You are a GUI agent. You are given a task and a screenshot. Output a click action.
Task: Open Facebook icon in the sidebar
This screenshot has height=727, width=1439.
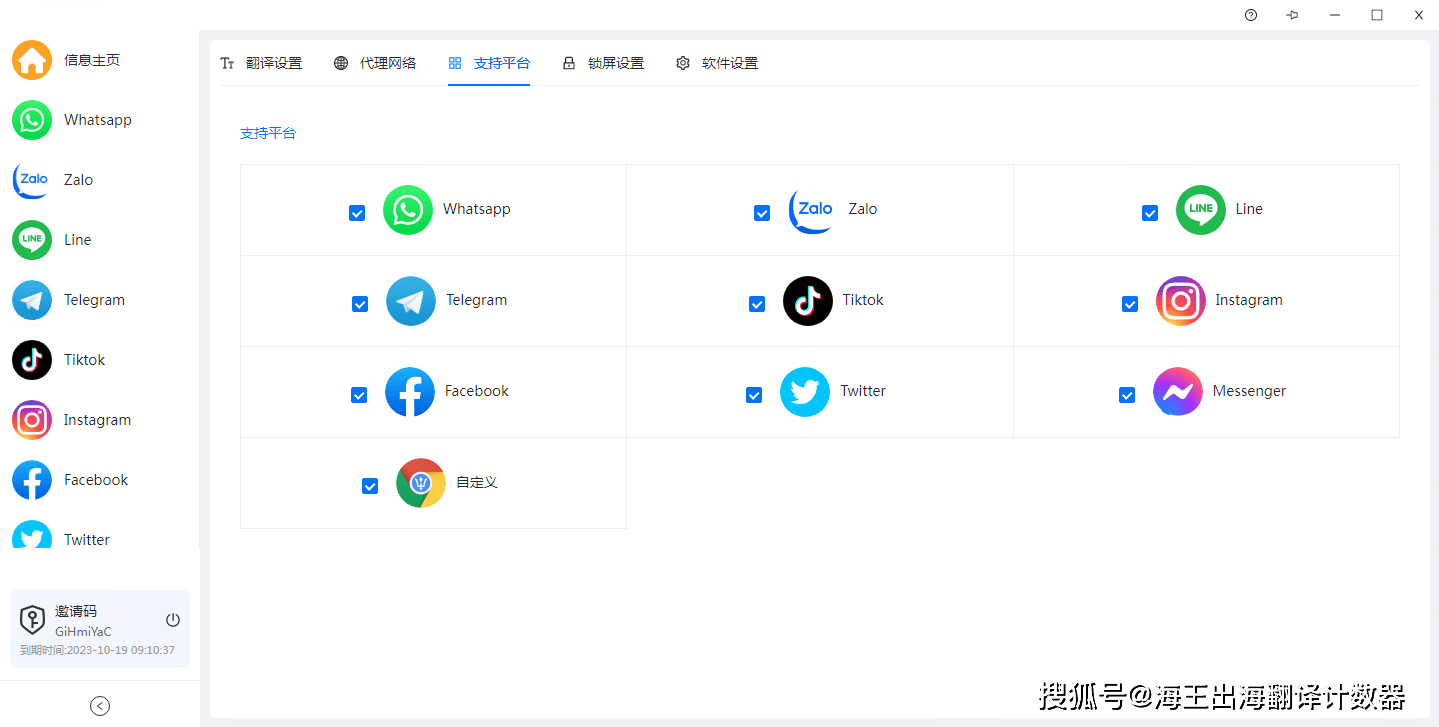coord(32,480)
